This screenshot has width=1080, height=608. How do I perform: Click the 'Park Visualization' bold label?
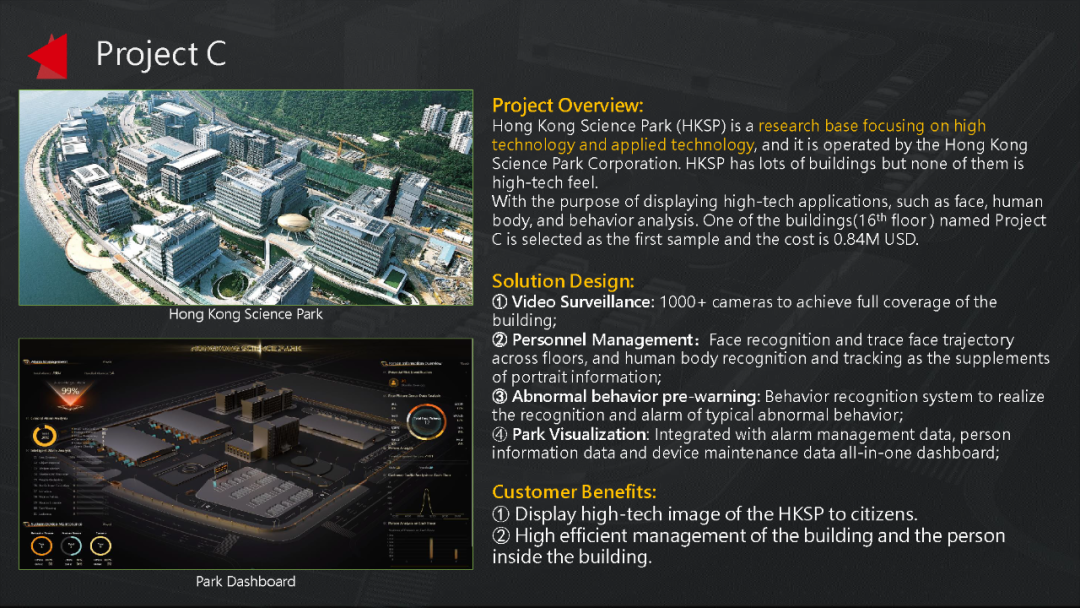tap(579, 434)
